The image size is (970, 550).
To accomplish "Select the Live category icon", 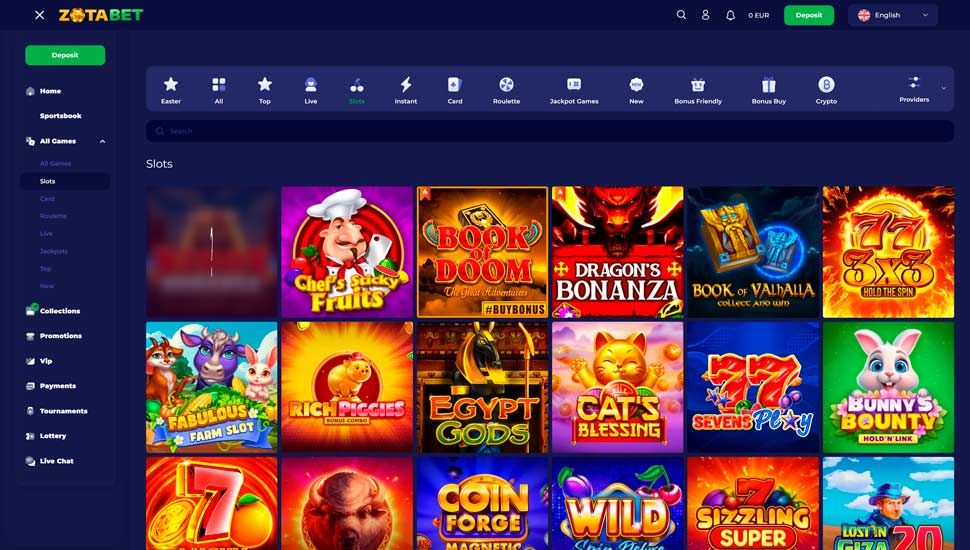I will pos(311,84).
